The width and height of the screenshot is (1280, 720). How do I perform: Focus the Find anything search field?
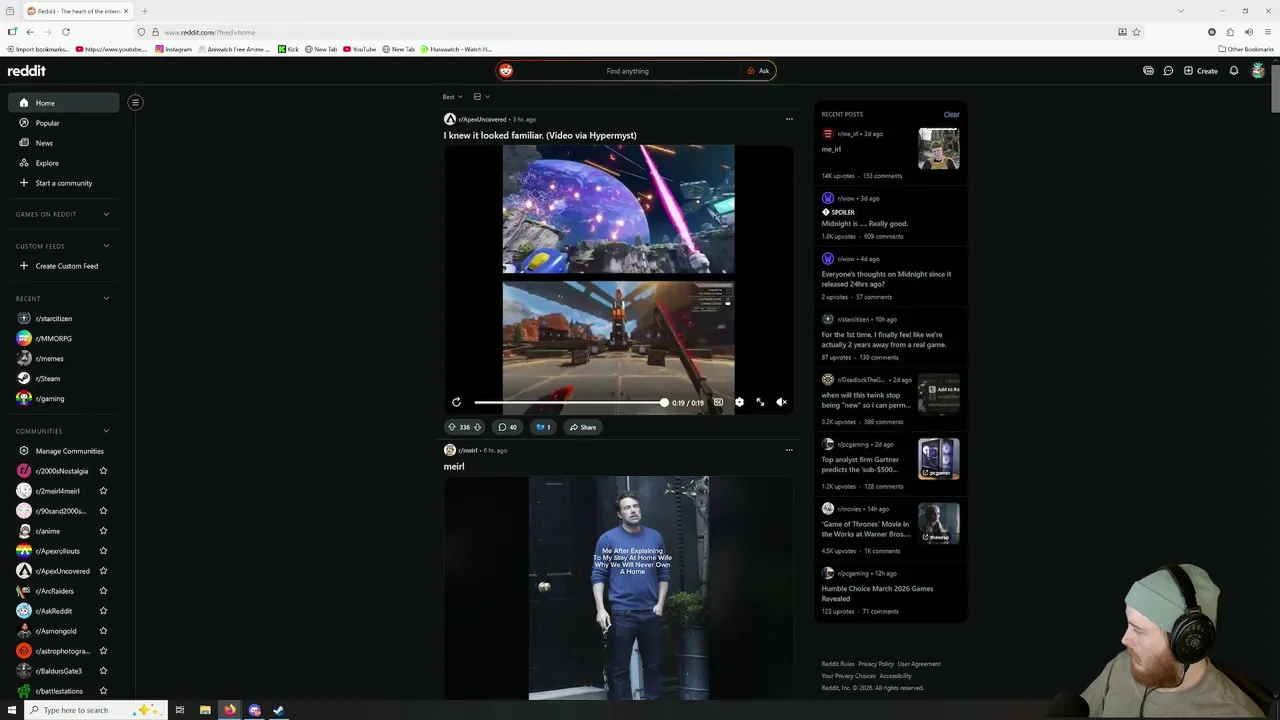627,71
